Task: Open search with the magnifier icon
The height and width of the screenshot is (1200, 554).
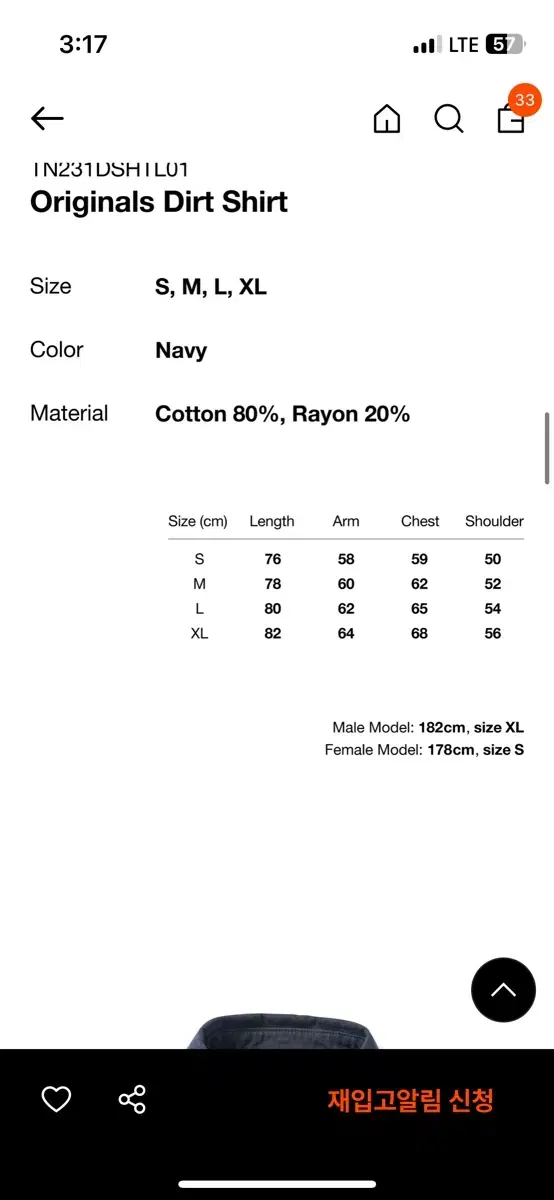Action: click(449, 119)
